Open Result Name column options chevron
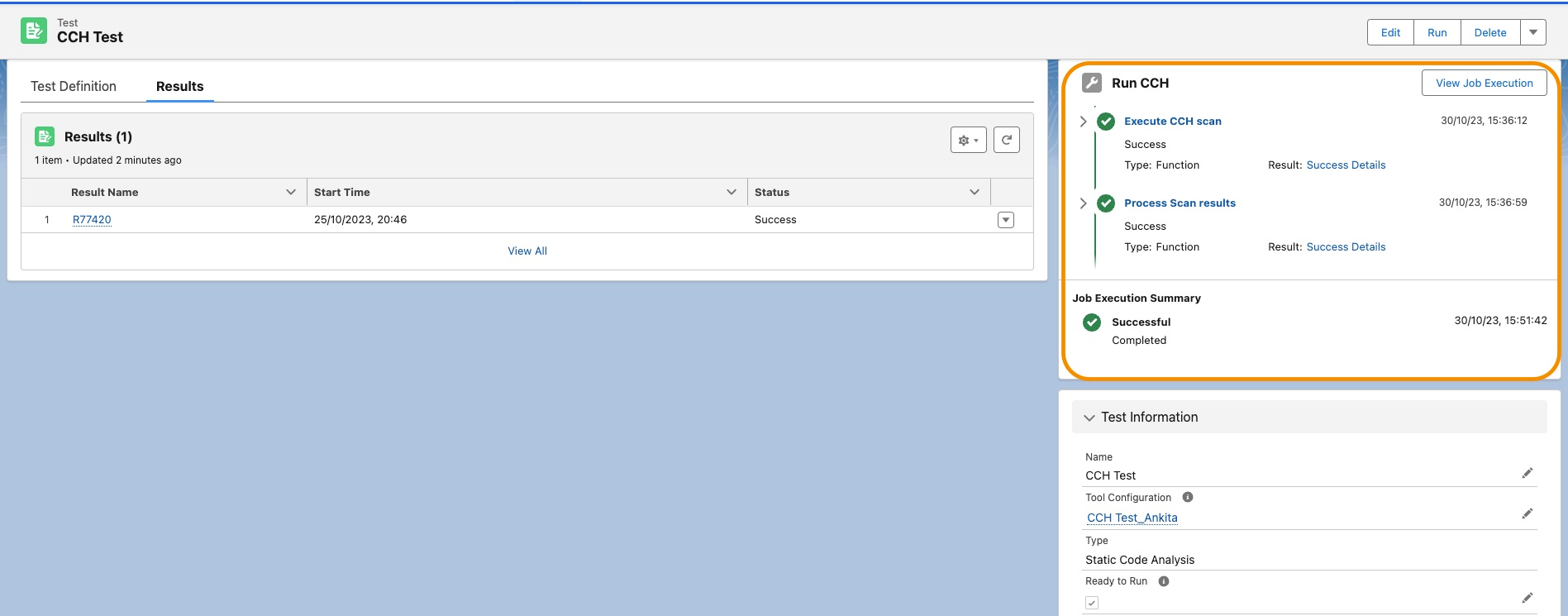 tap(291, 192)
